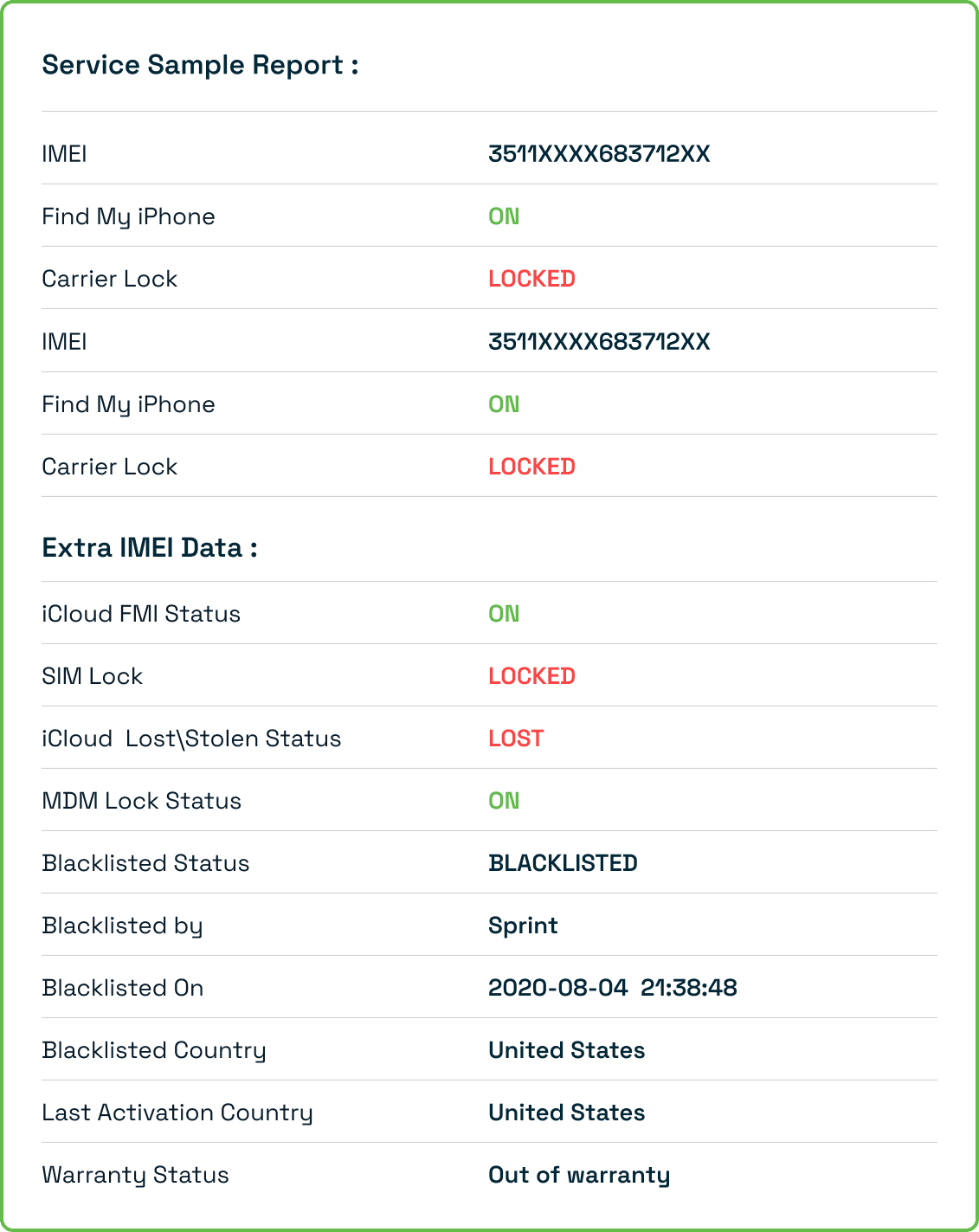Viewport: 979px width, 1232px height.
Task: Click the BLACKLISTED status value
Action: [x=563, y=863]
